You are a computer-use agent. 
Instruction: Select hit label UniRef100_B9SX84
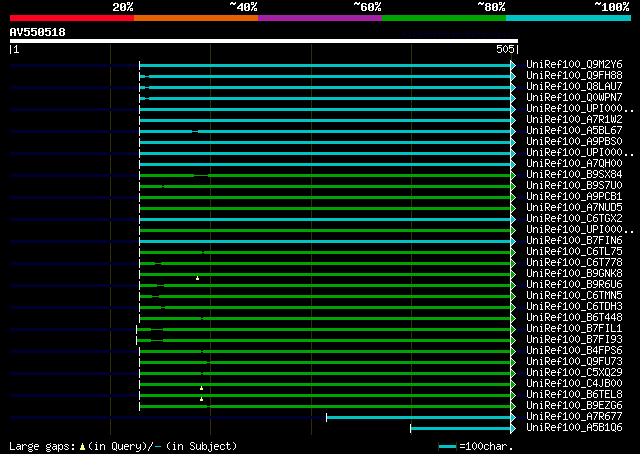point(574,175)
